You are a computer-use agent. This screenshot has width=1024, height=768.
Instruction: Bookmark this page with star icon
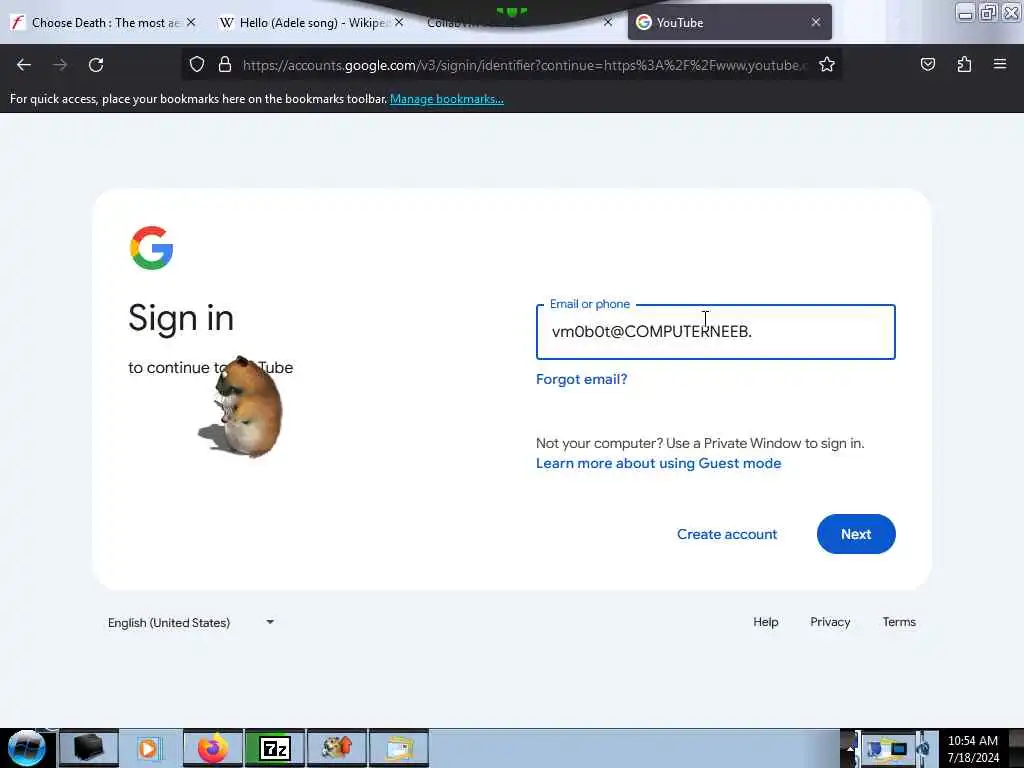[x=827, y=65]
